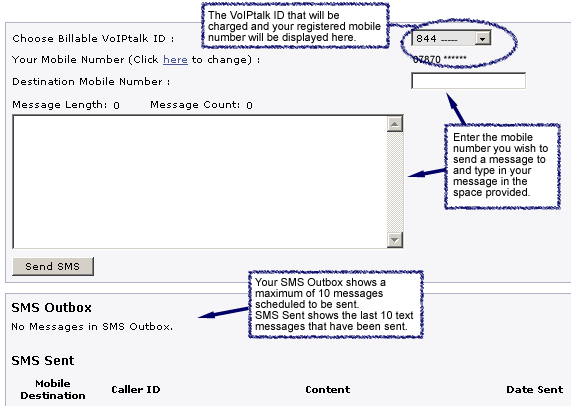Open the Billable VoIPtalk ID dropdown arrow
This screenshot has width=571, height=406.
(483, 38)
